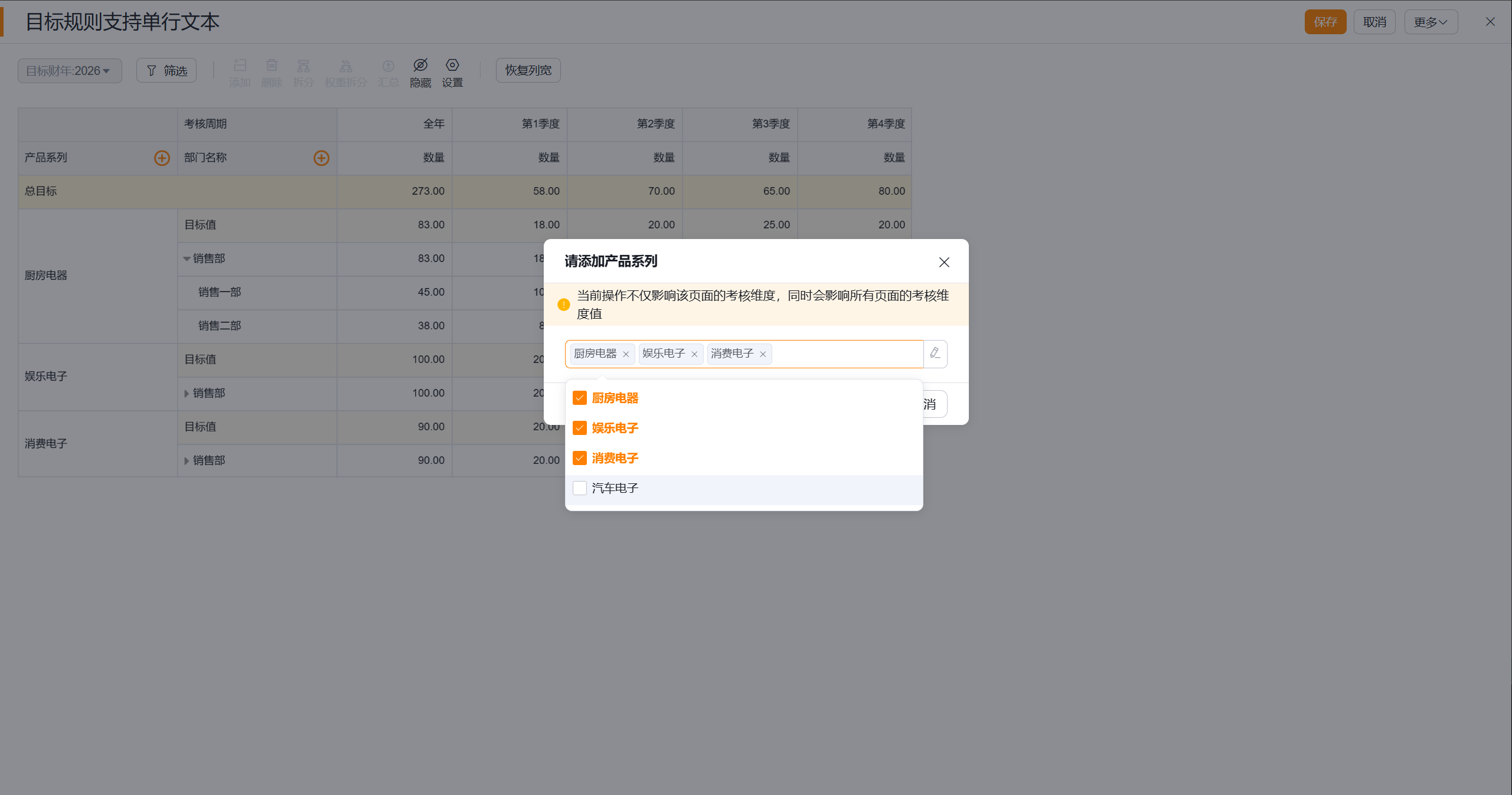Click plus icon next to 部门名称
This screenshot has width=1512, height=795.
(x=321, y=158)
